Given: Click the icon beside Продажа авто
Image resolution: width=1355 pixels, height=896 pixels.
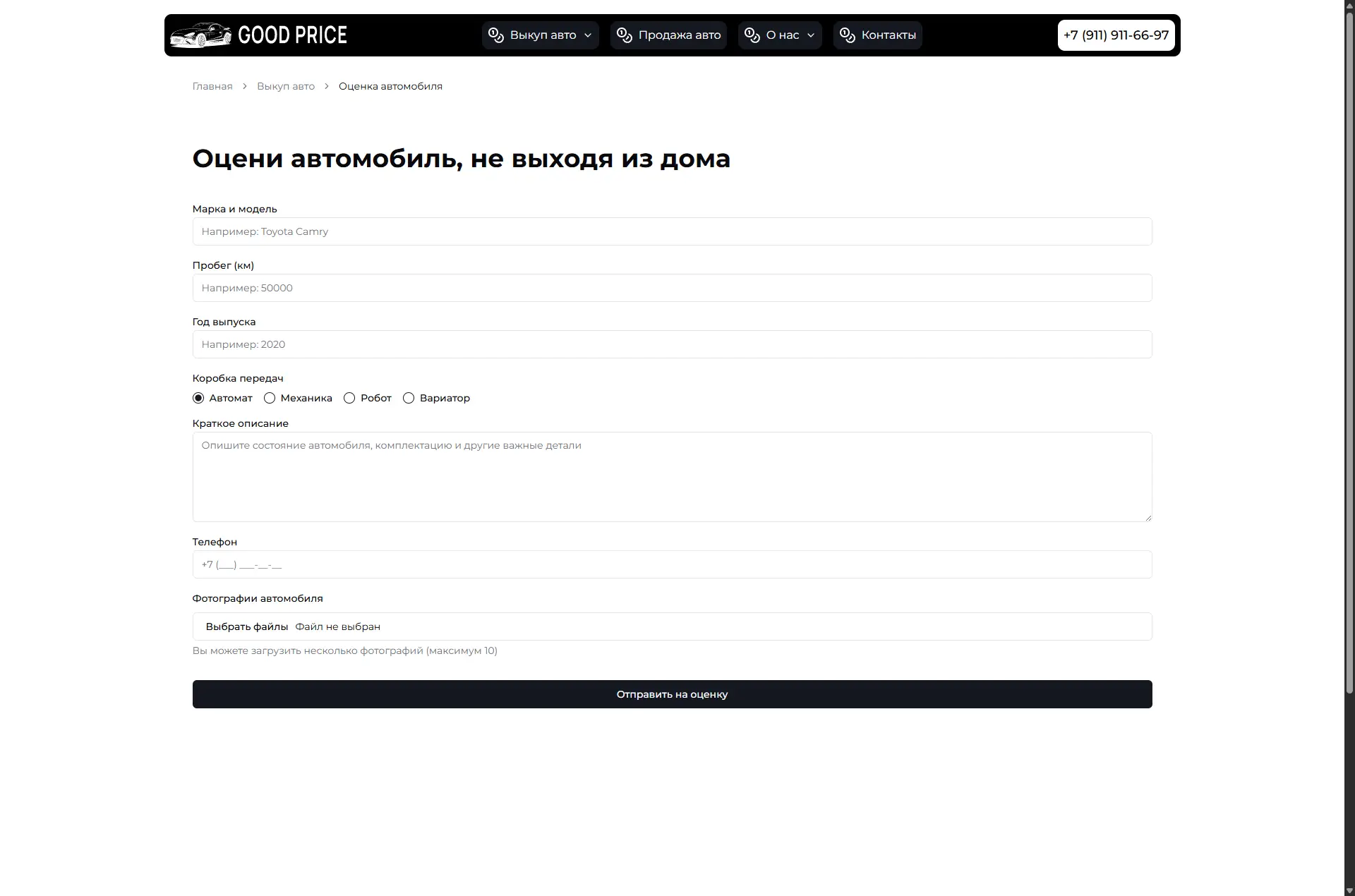Looking at the screenshot, I should (624, 35).
